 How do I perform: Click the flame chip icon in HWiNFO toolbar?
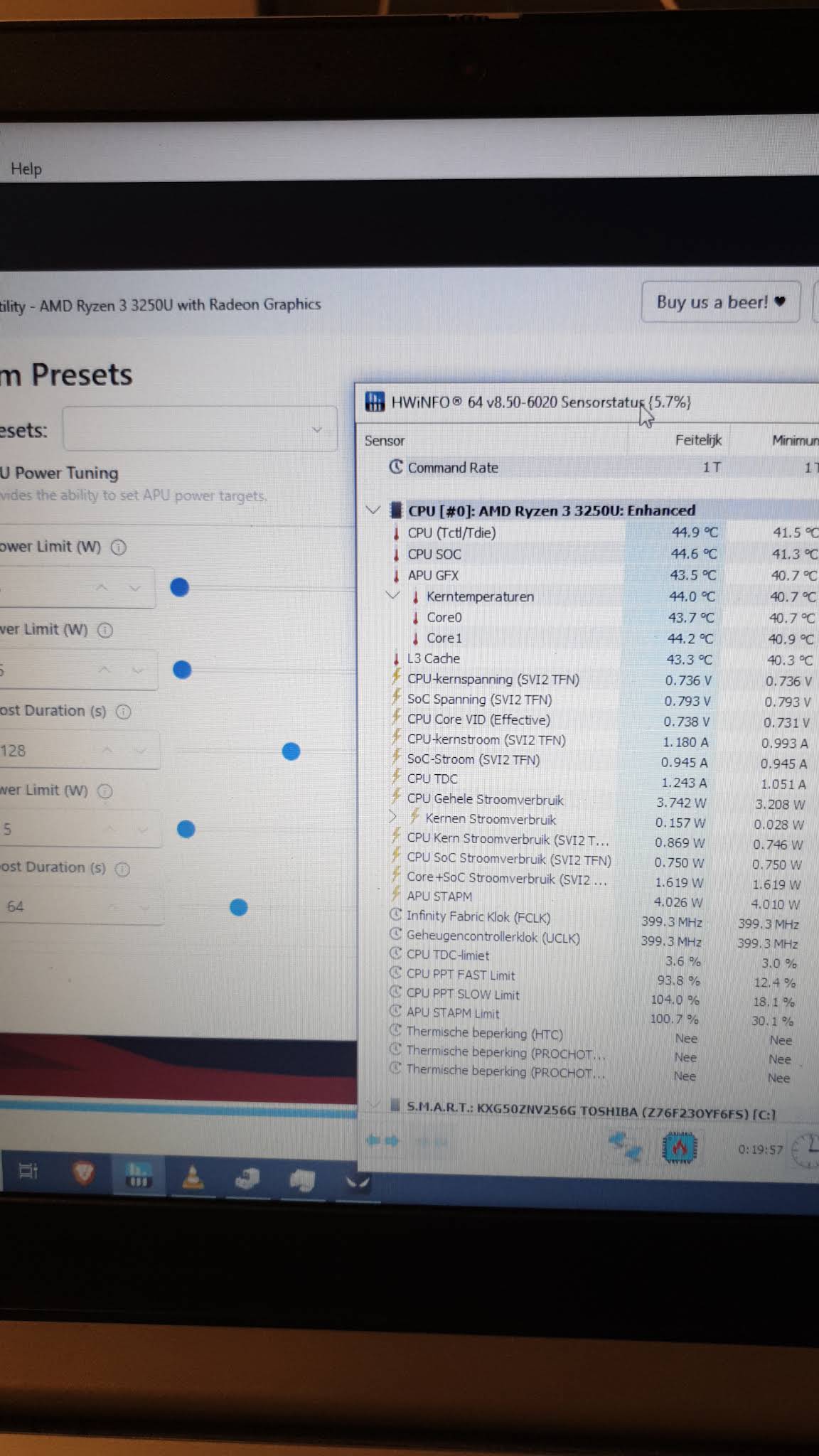[x=679, y=1146]
